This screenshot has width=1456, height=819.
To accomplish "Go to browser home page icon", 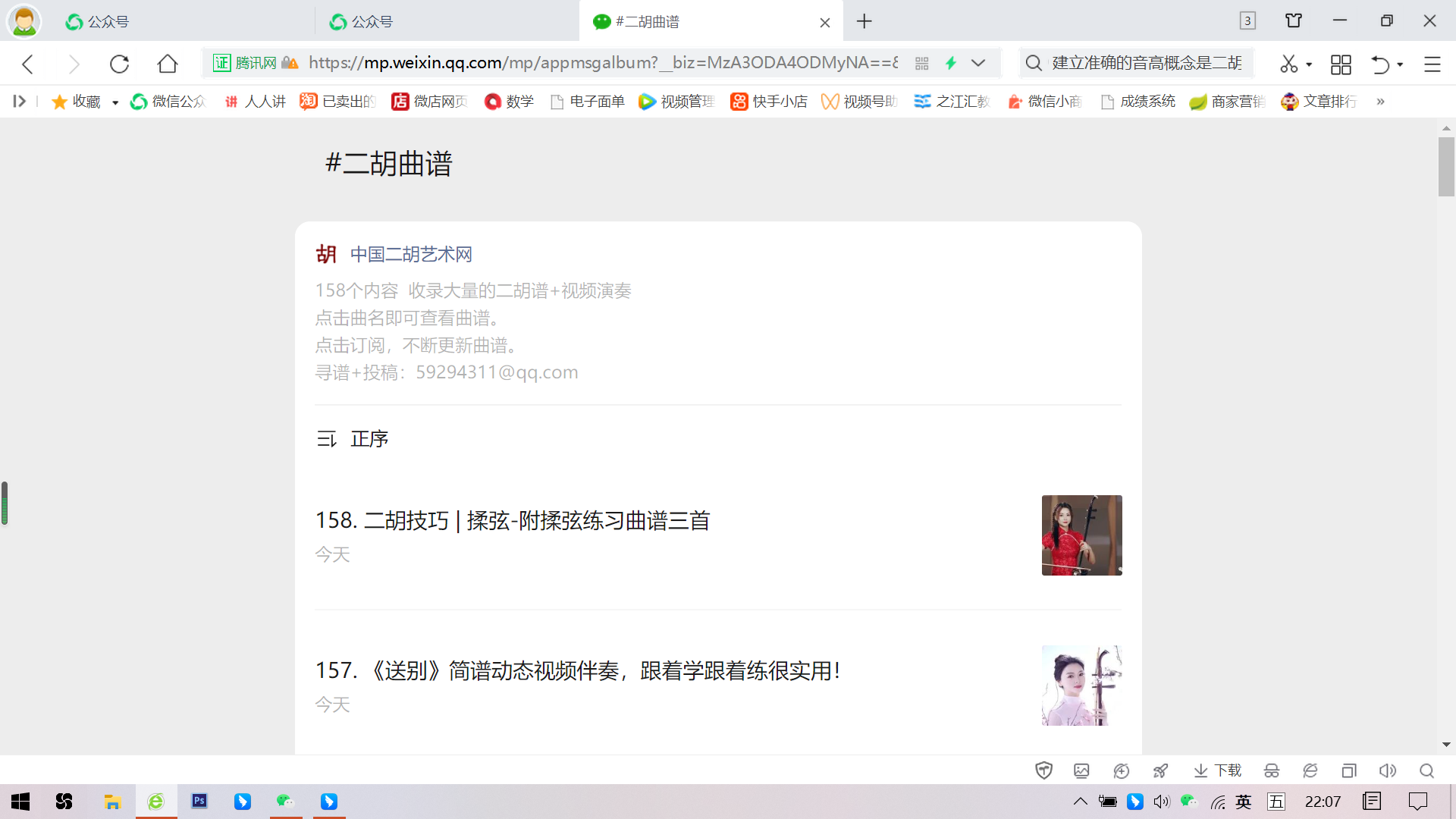I will point(168,64).
